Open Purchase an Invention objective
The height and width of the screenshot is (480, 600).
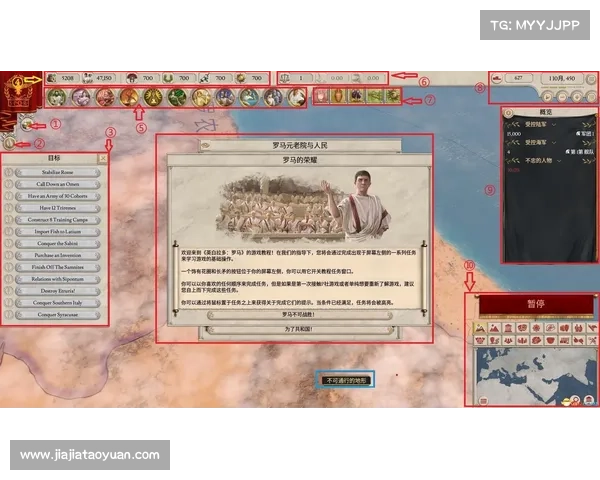pos(57,255)
